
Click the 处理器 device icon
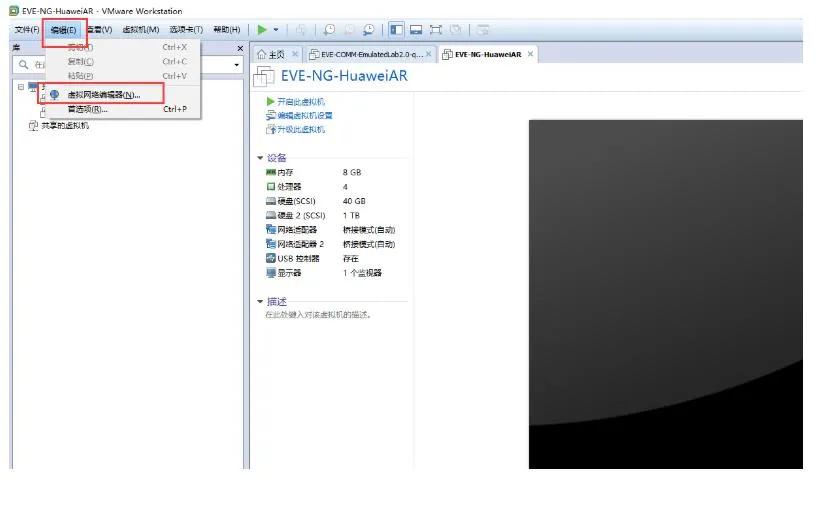[x=270, y=187]
